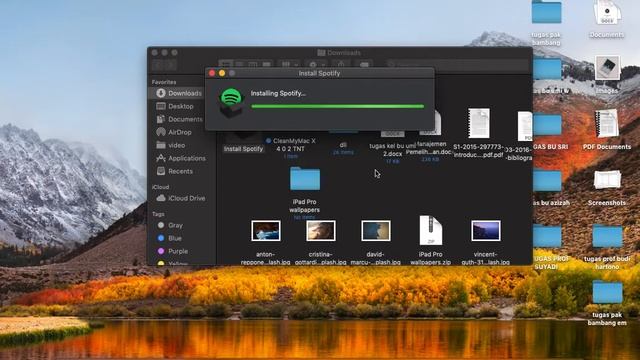The height and width of the screenshot is (360, 640).
Task: Select the tugas kel bu umi 2.docx file
Action: [x=392, y=150]
